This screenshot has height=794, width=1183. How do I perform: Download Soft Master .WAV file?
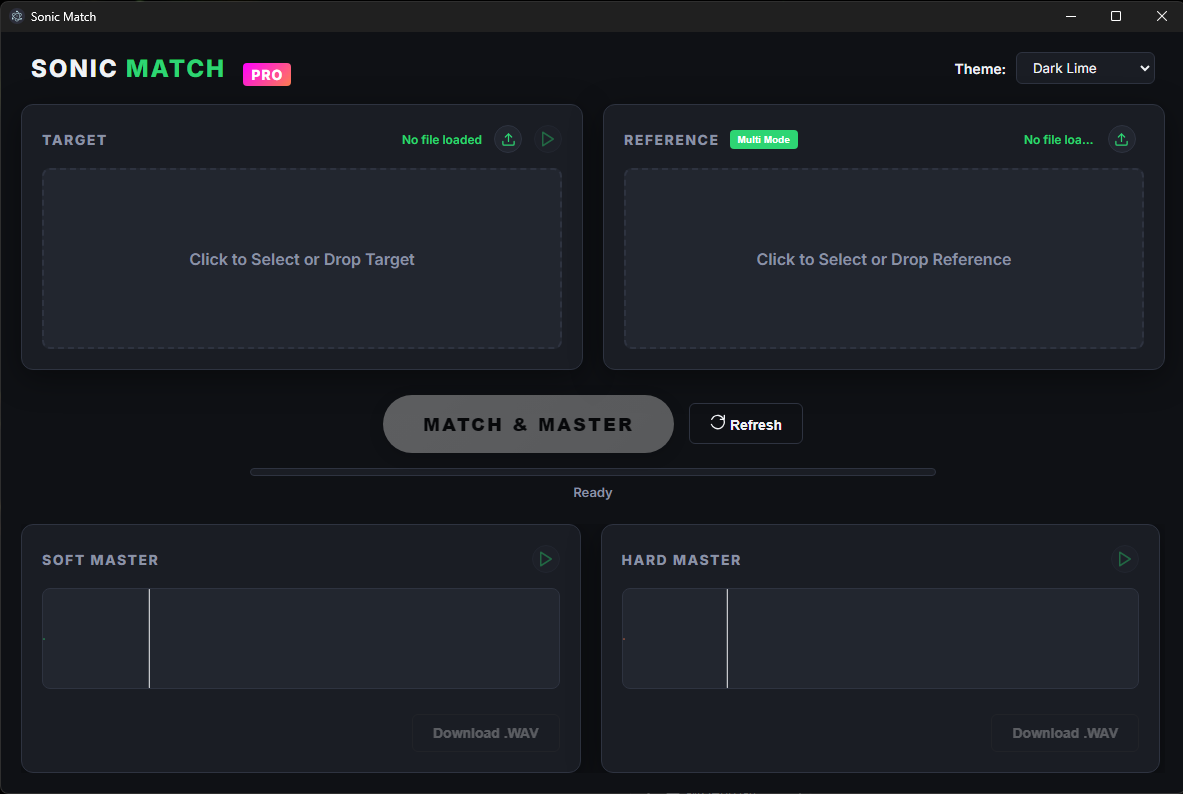485,733
